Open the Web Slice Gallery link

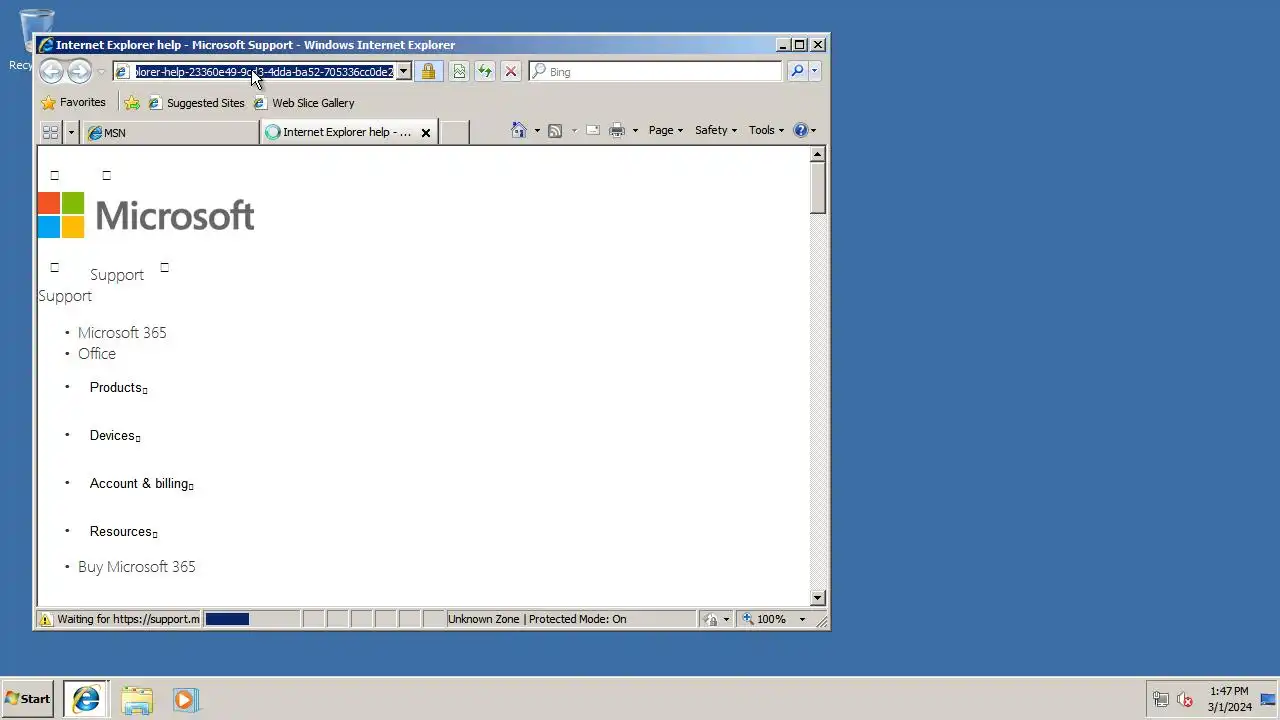pyautogui.click(x=304, y=102)
